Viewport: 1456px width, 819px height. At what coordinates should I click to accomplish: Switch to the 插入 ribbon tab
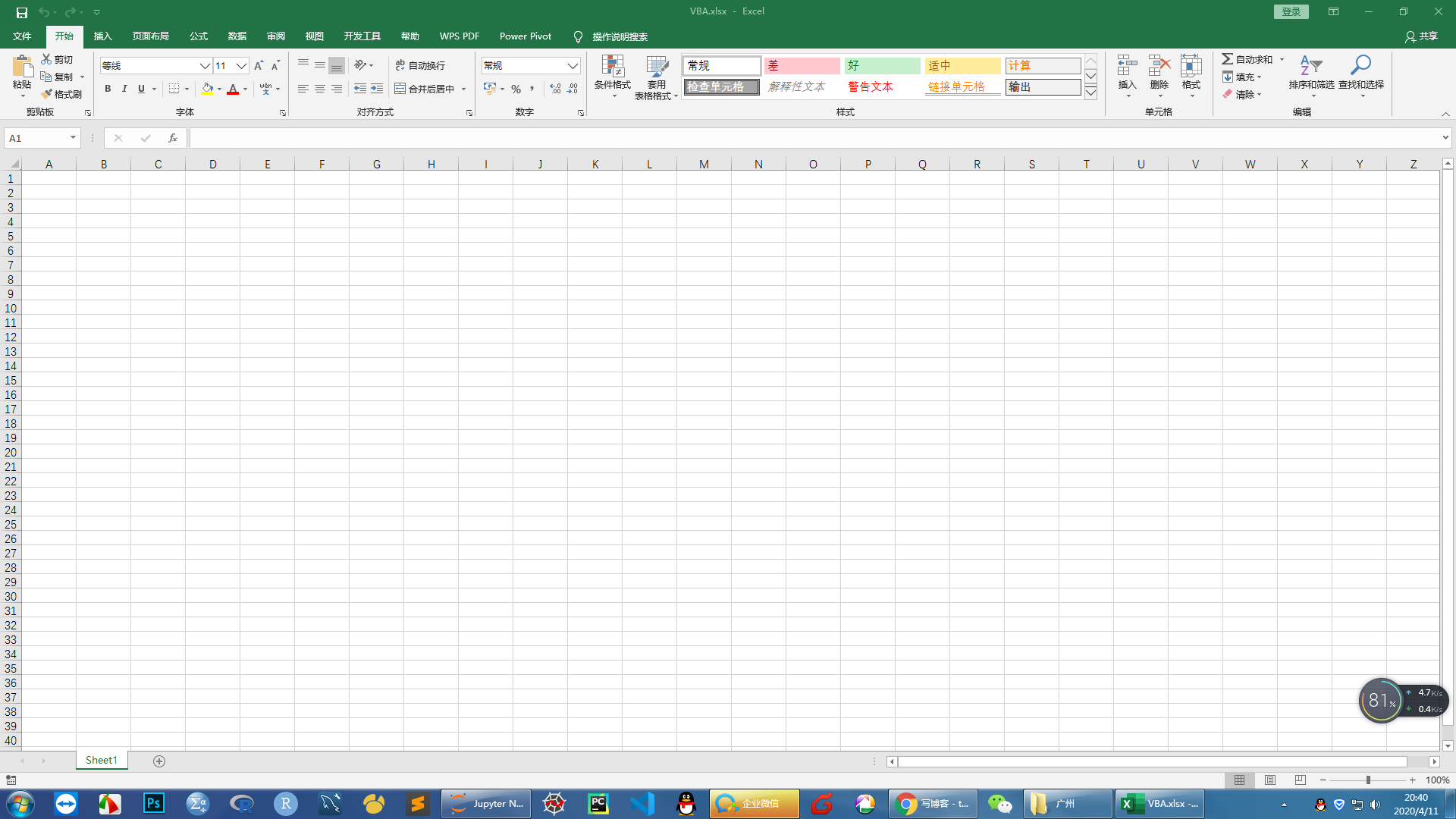pyautogui.click(x=102, y=36)
